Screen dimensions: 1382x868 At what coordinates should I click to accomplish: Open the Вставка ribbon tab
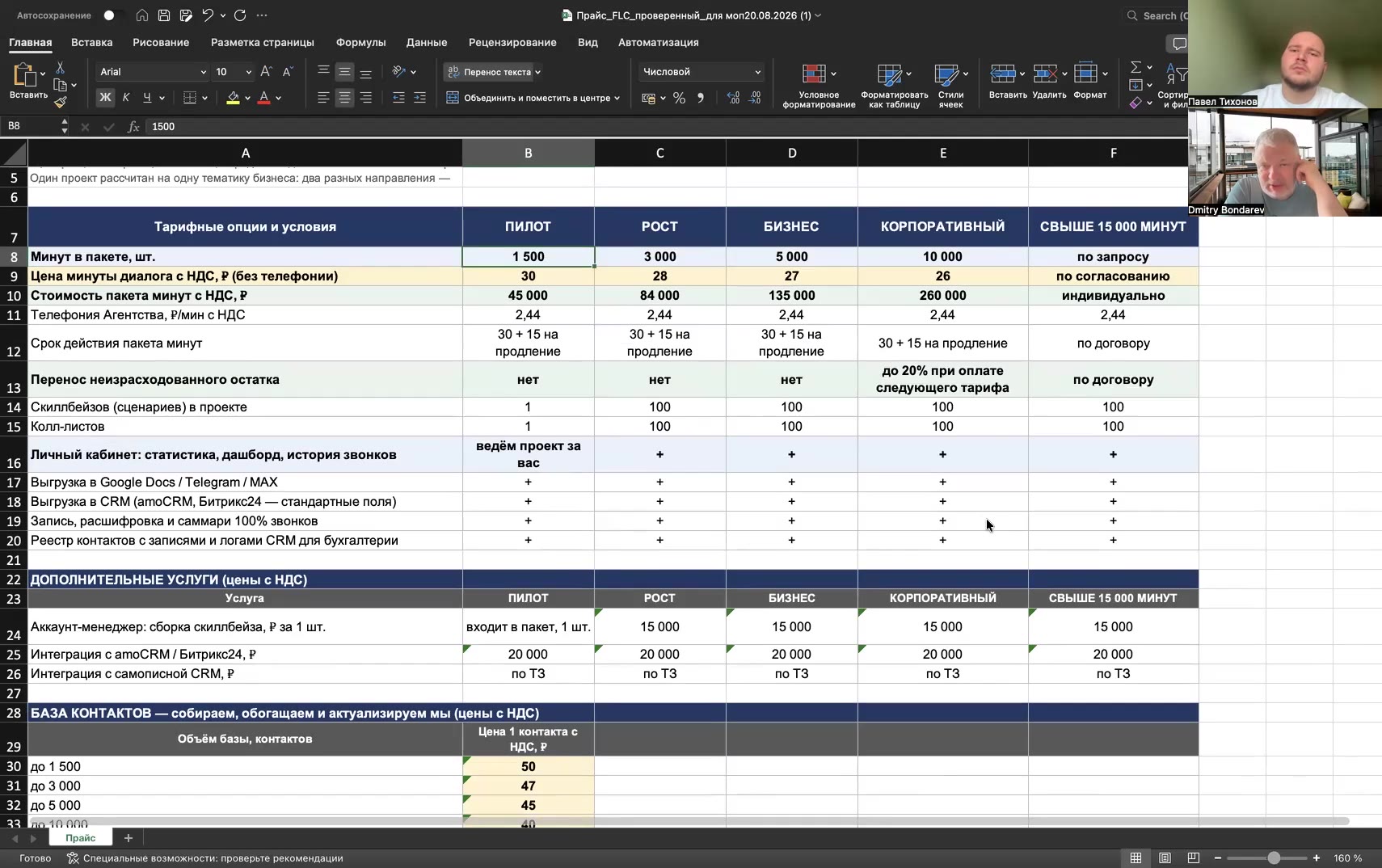pos(91,42)
